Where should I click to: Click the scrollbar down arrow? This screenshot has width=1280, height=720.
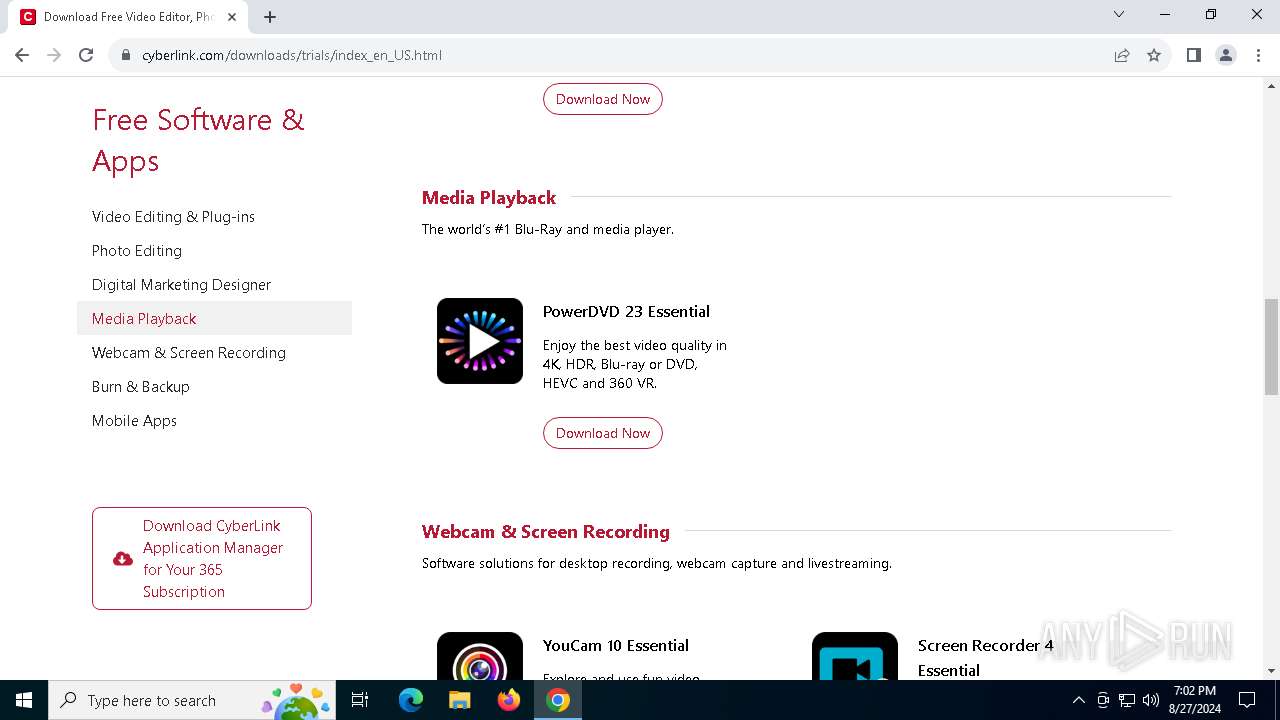coord(1271,671)
